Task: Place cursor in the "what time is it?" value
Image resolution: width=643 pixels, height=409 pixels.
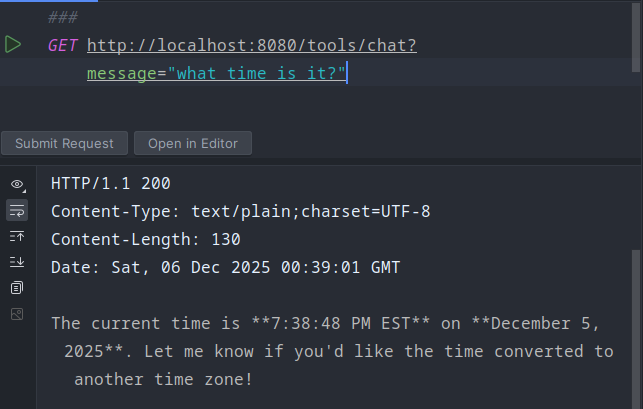Action: click(x=258, y=74)
